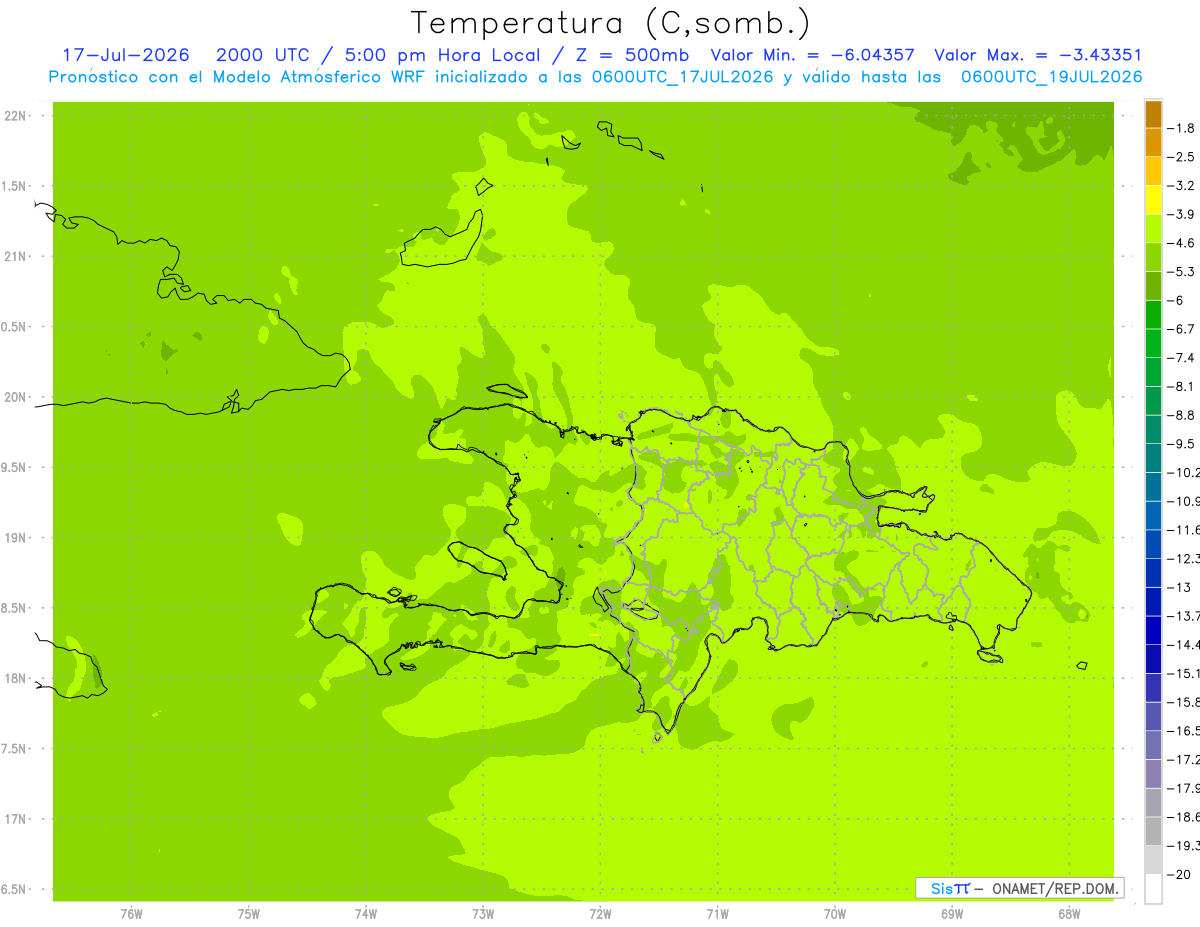The width and height of the screenshot is (1200, 927).
Task: Click the '22N' latitude label
Action: pos(14,116)
